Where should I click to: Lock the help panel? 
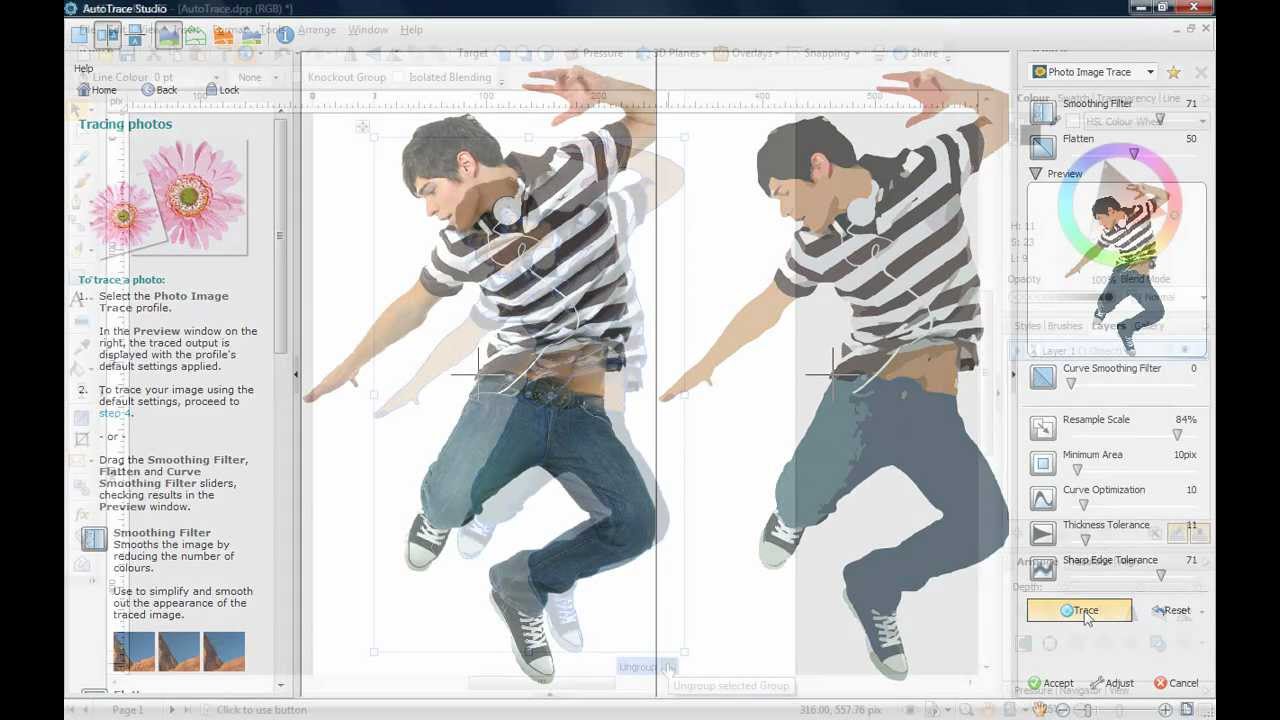coord(222,90)
